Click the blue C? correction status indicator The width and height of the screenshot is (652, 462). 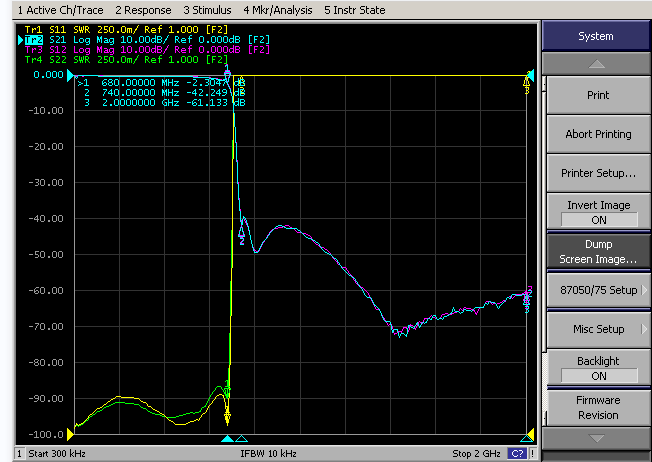pos(517,453)
